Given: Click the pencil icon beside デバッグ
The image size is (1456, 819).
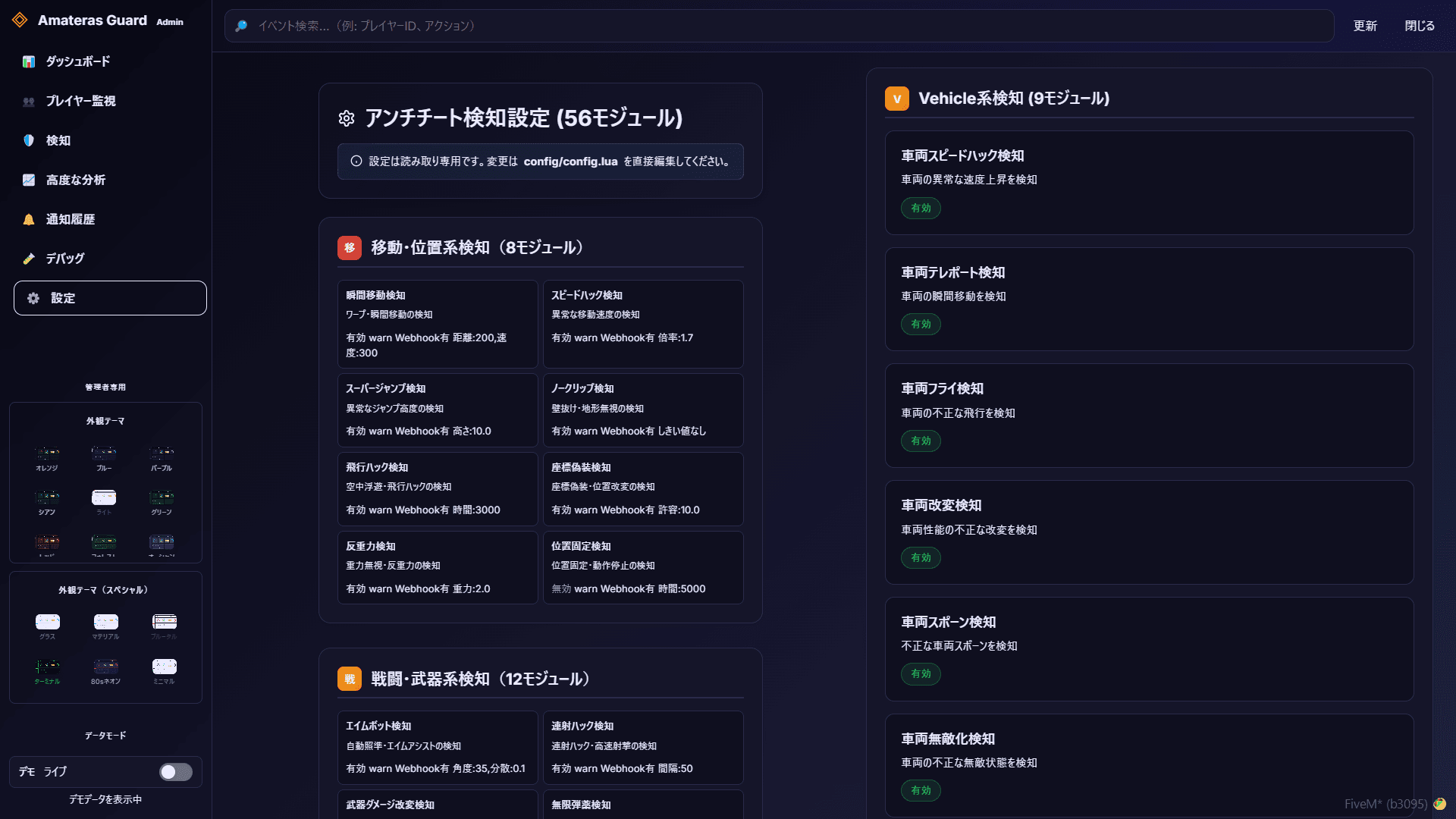Looking at the screenshot, I should point(29,259).
